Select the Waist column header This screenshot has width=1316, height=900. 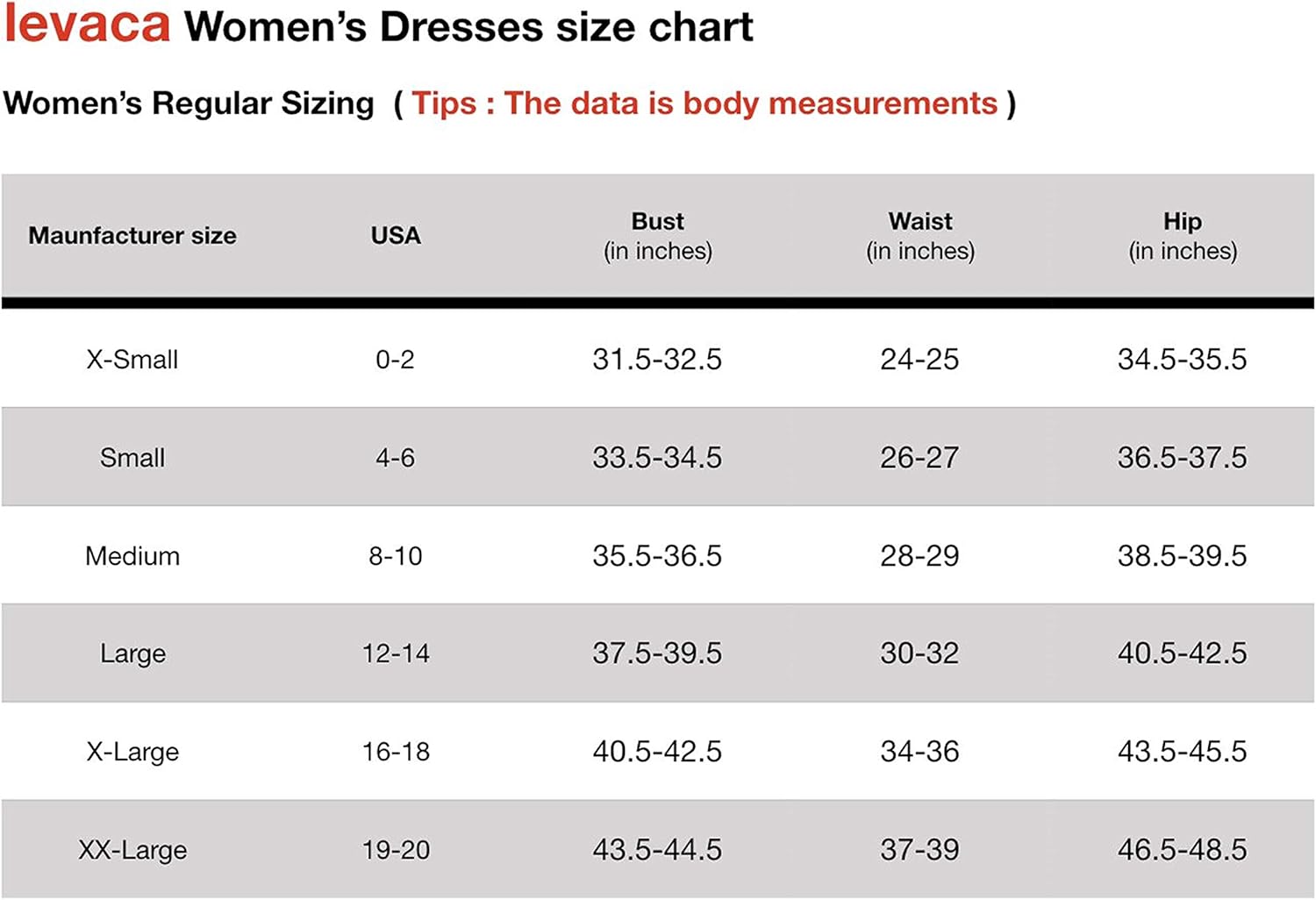(x=920, y=236)
